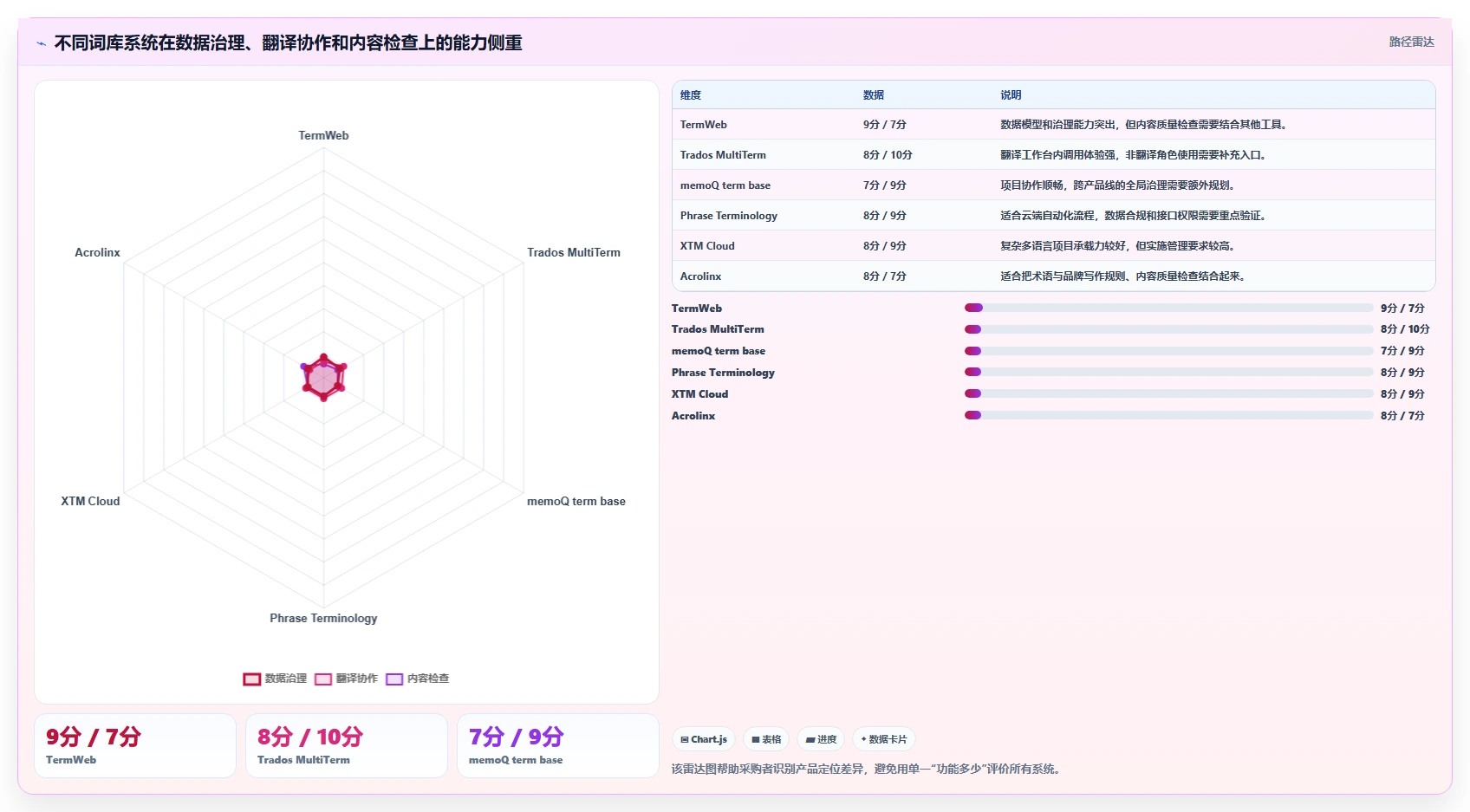The image size is (1470, 812).
Task: Select the XTM Cloud table row name
Action: coord(707,246)
